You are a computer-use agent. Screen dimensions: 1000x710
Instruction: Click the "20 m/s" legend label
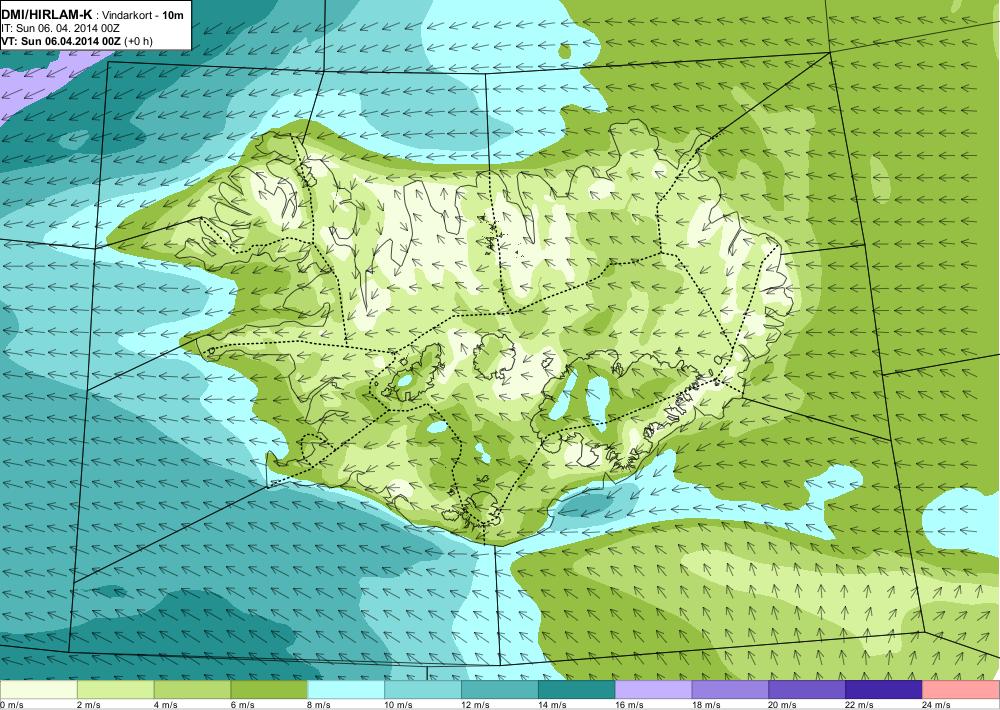click(x=783, y=705)
